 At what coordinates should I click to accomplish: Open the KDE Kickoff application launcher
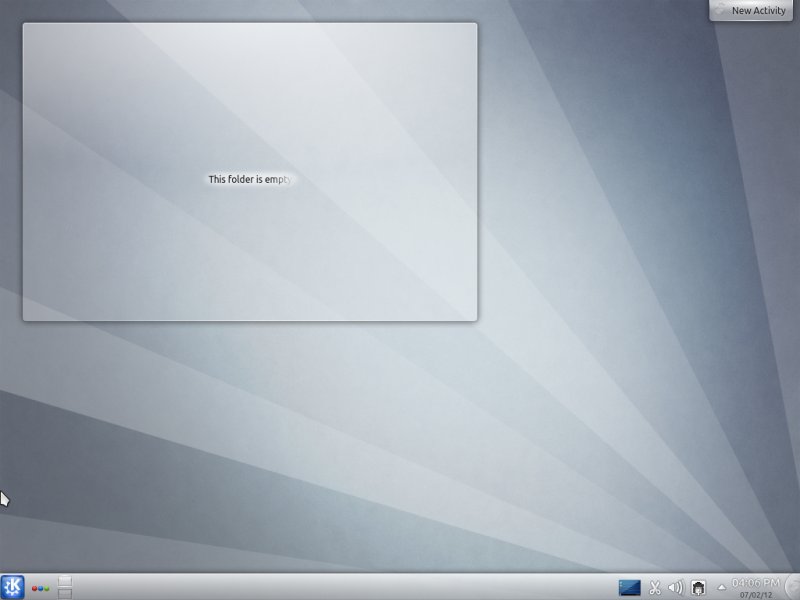tap(13, 587)
